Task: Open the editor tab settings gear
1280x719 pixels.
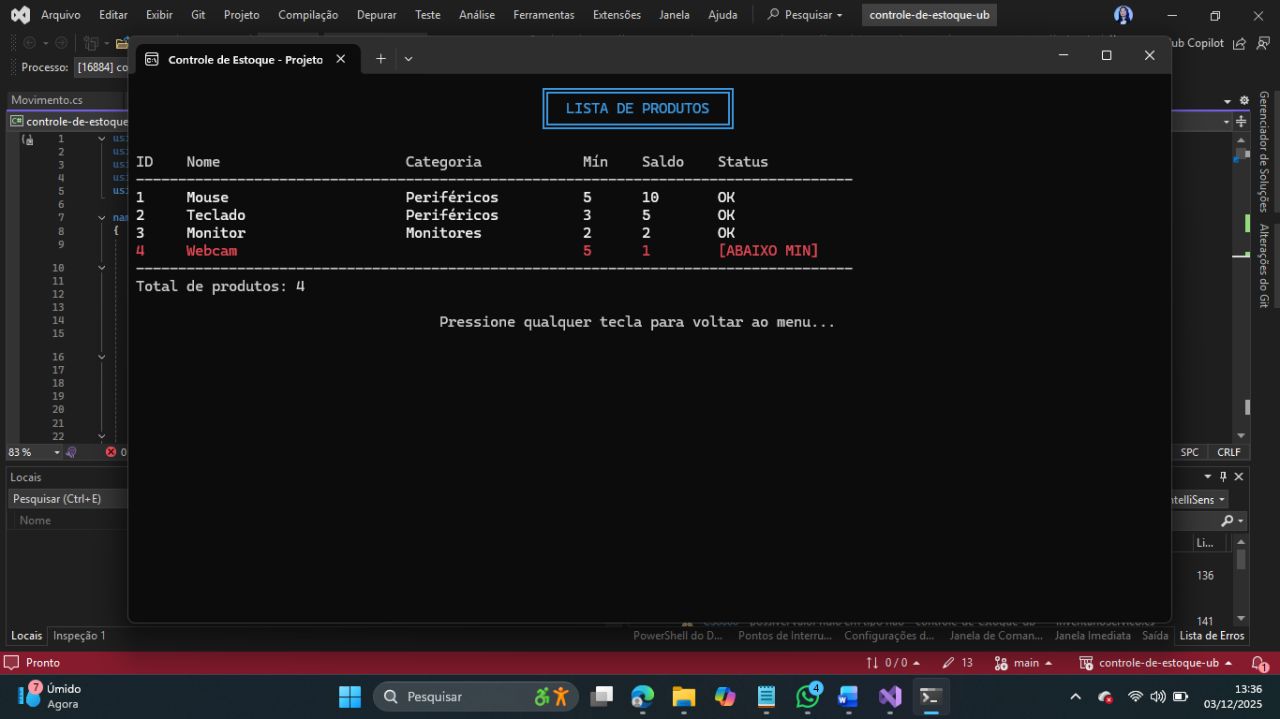Action: tap(1244, 100)
